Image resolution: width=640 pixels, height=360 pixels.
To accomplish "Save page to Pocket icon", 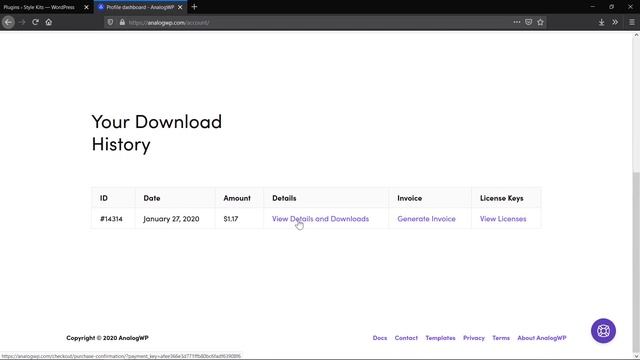I will point(529,22).
